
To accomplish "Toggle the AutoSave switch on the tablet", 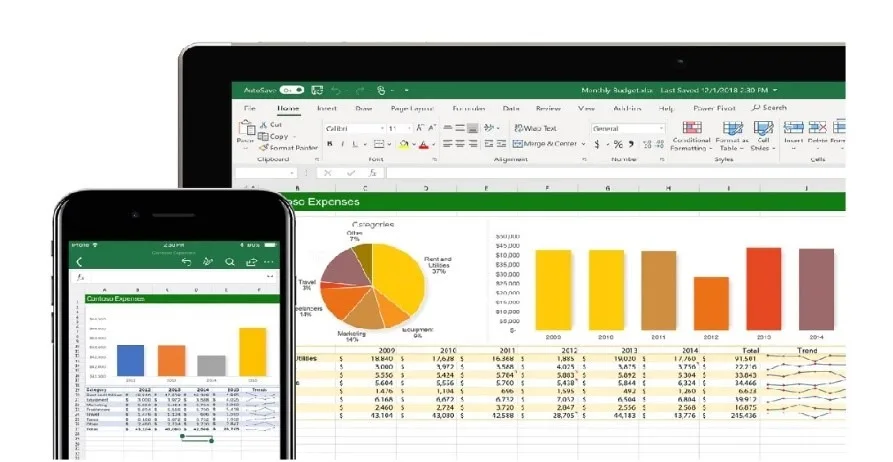I will (292, 90).
